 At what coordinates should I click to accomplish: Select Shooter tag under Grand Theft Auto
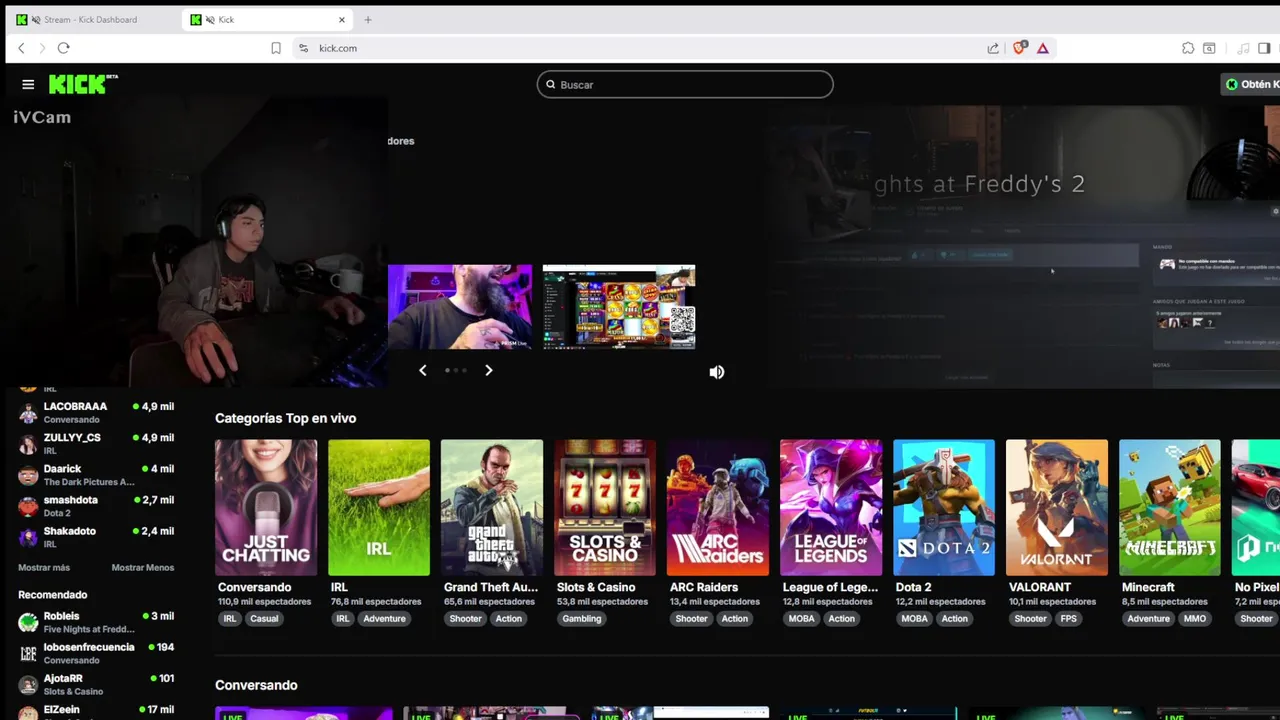(465, 619)
